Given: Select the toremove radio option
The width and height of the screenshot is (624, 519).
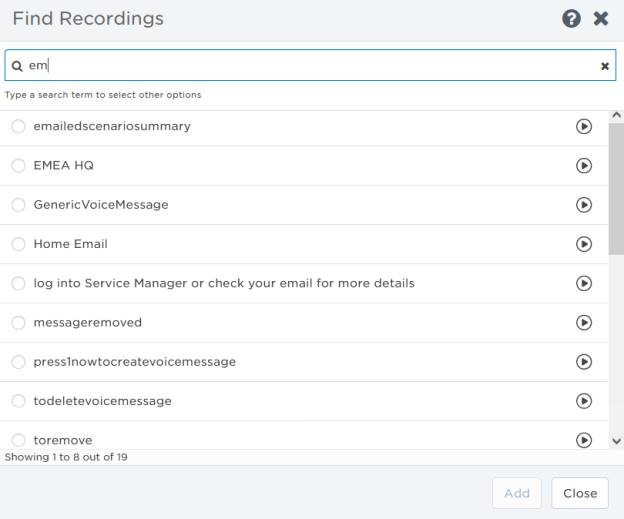Looking at the screenshot, I should click(18, 440).
